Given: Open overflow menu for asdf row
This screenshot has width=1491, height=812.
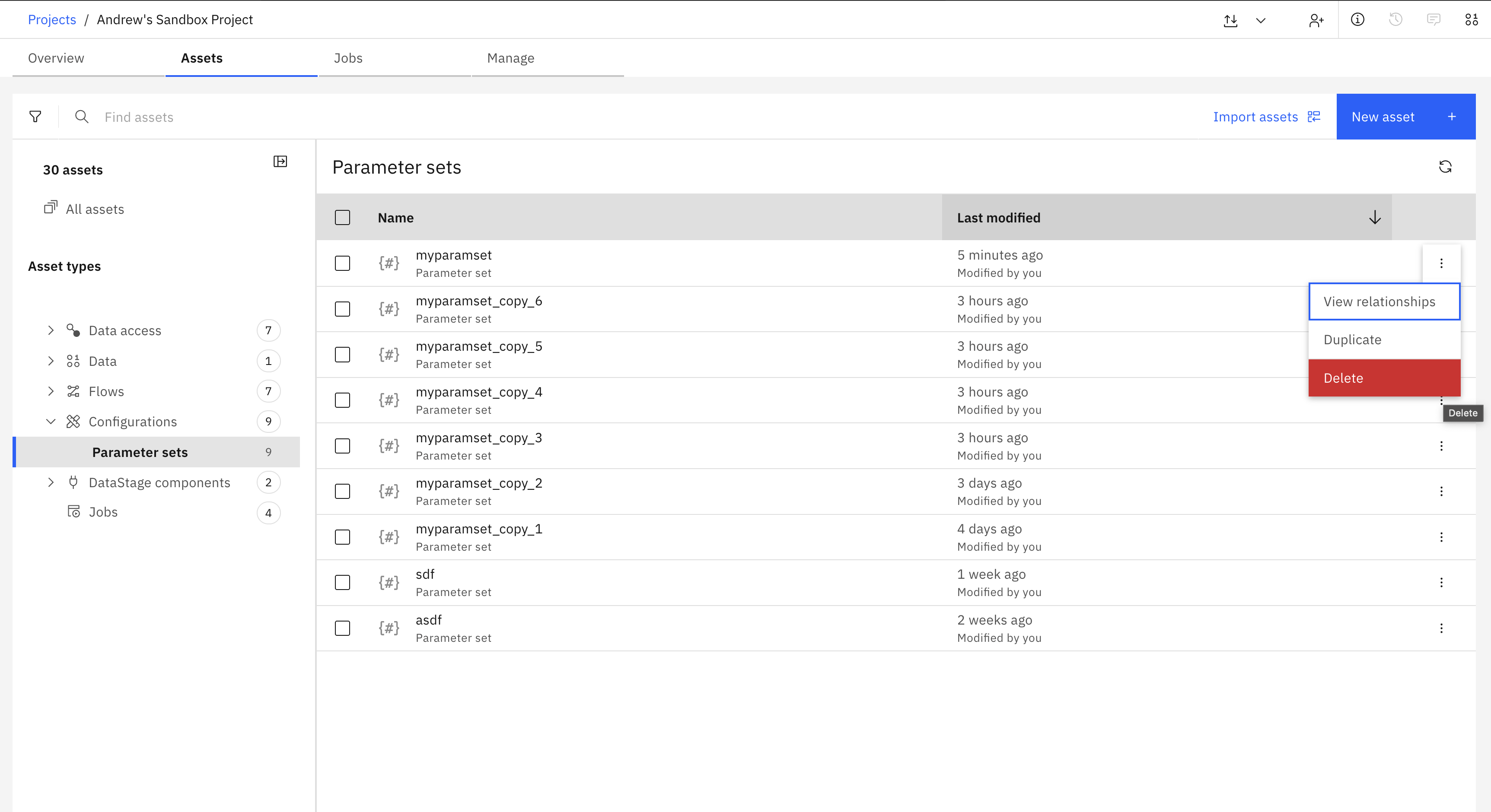Looking at the screenshot, I should pos(1441,628).
